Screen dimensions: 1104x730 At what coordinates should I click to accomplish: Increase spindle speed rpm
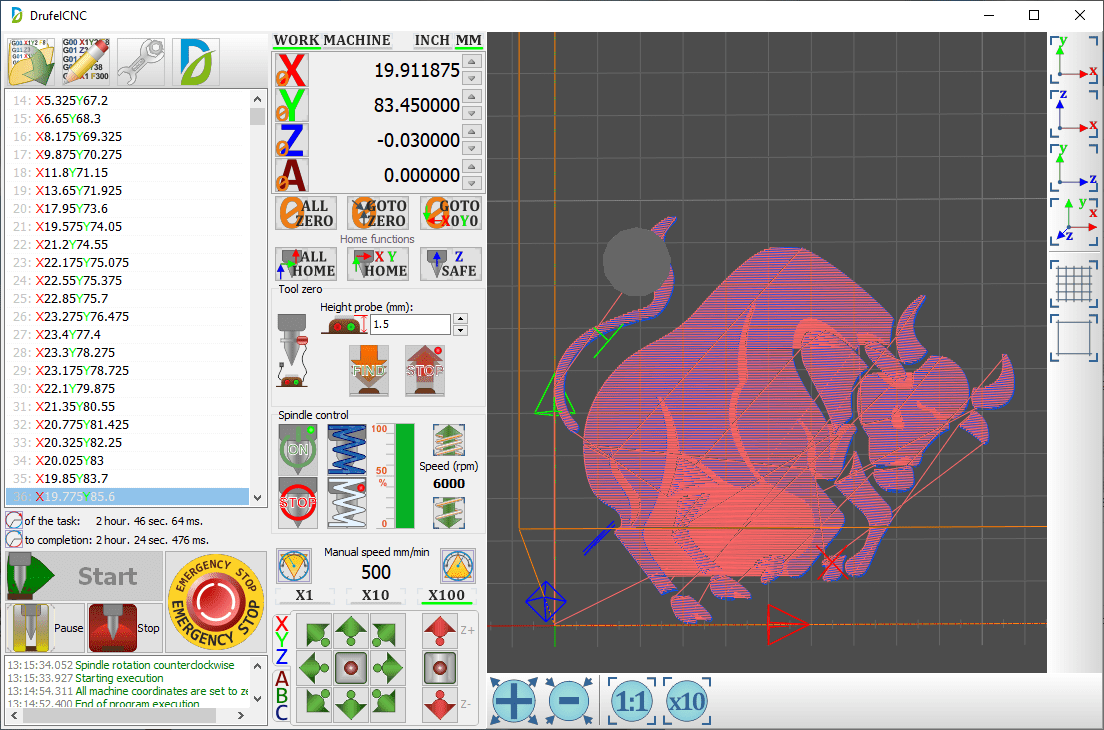click(x=448, y=441)
